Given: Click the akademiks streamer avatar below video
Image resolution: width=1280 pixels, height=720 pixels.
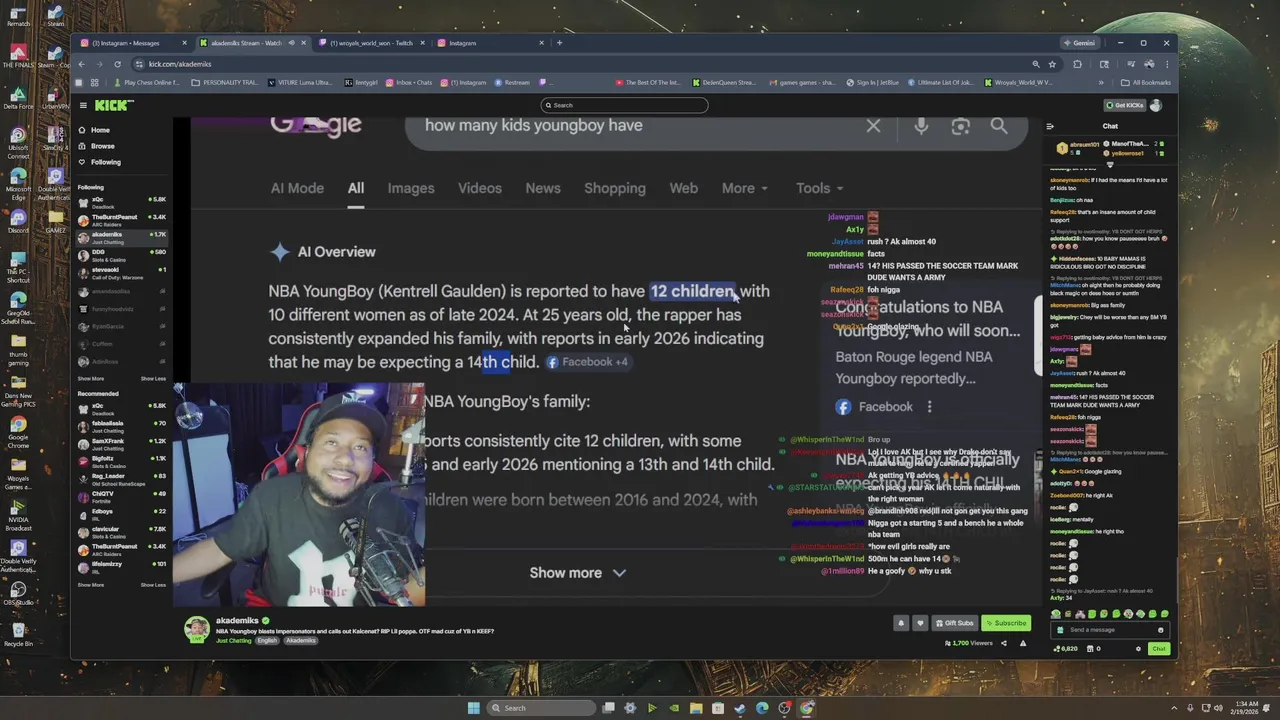Looking at the screenshot, I should coord(197,629).
